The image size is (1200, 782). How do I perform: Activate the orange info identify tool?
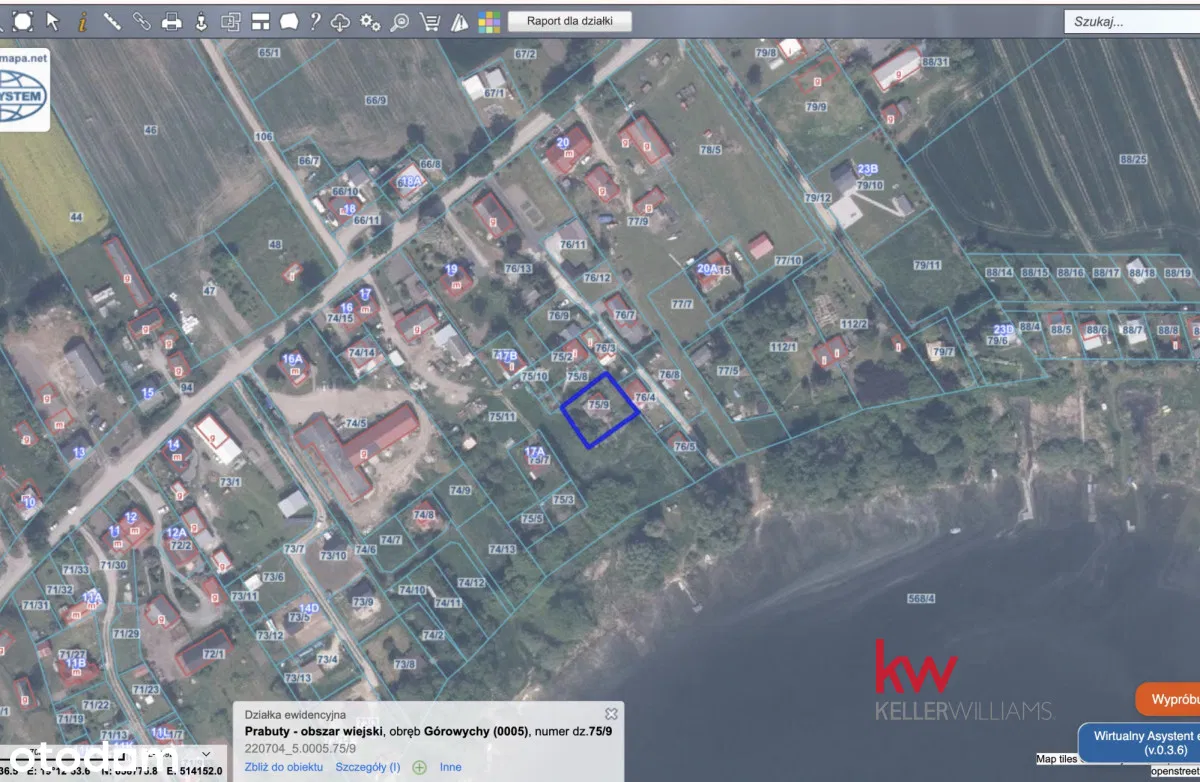82,20
